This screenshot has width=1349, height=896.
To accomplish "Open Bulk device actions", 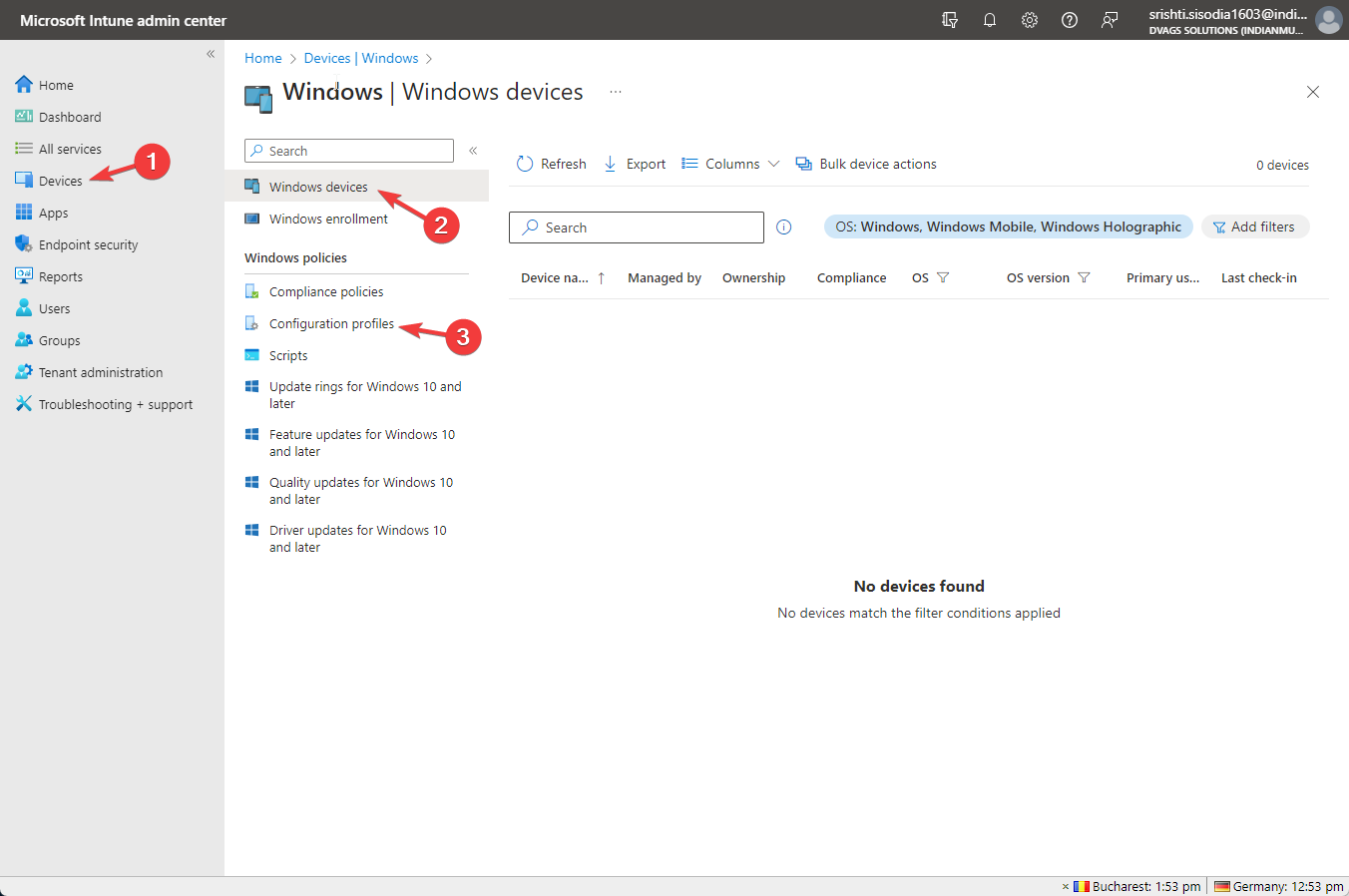I will click(866, 163).
